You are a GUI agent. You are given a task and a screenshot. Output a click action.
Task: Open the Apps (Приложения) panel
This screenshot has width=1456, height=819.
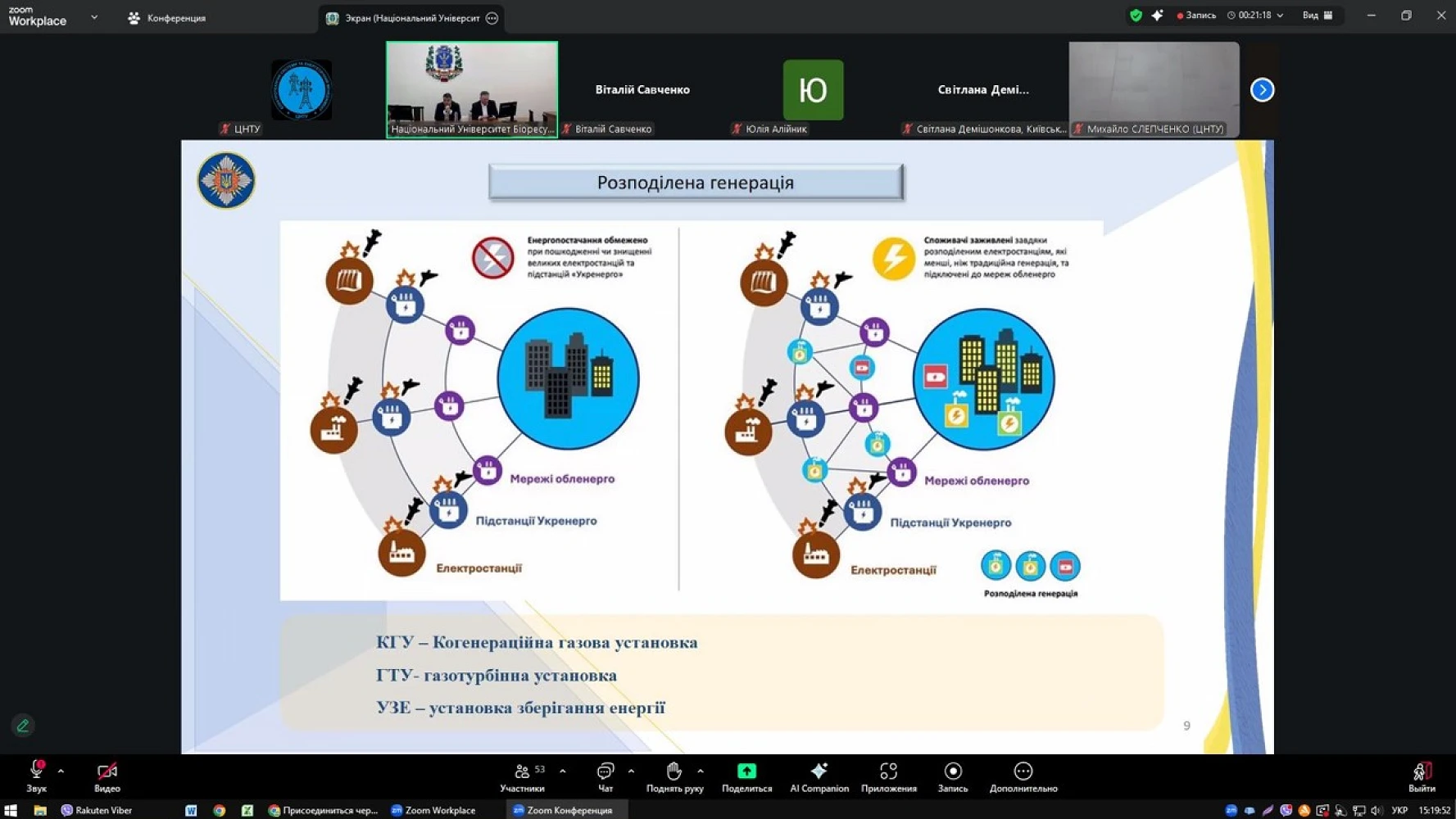click(888, 776)
